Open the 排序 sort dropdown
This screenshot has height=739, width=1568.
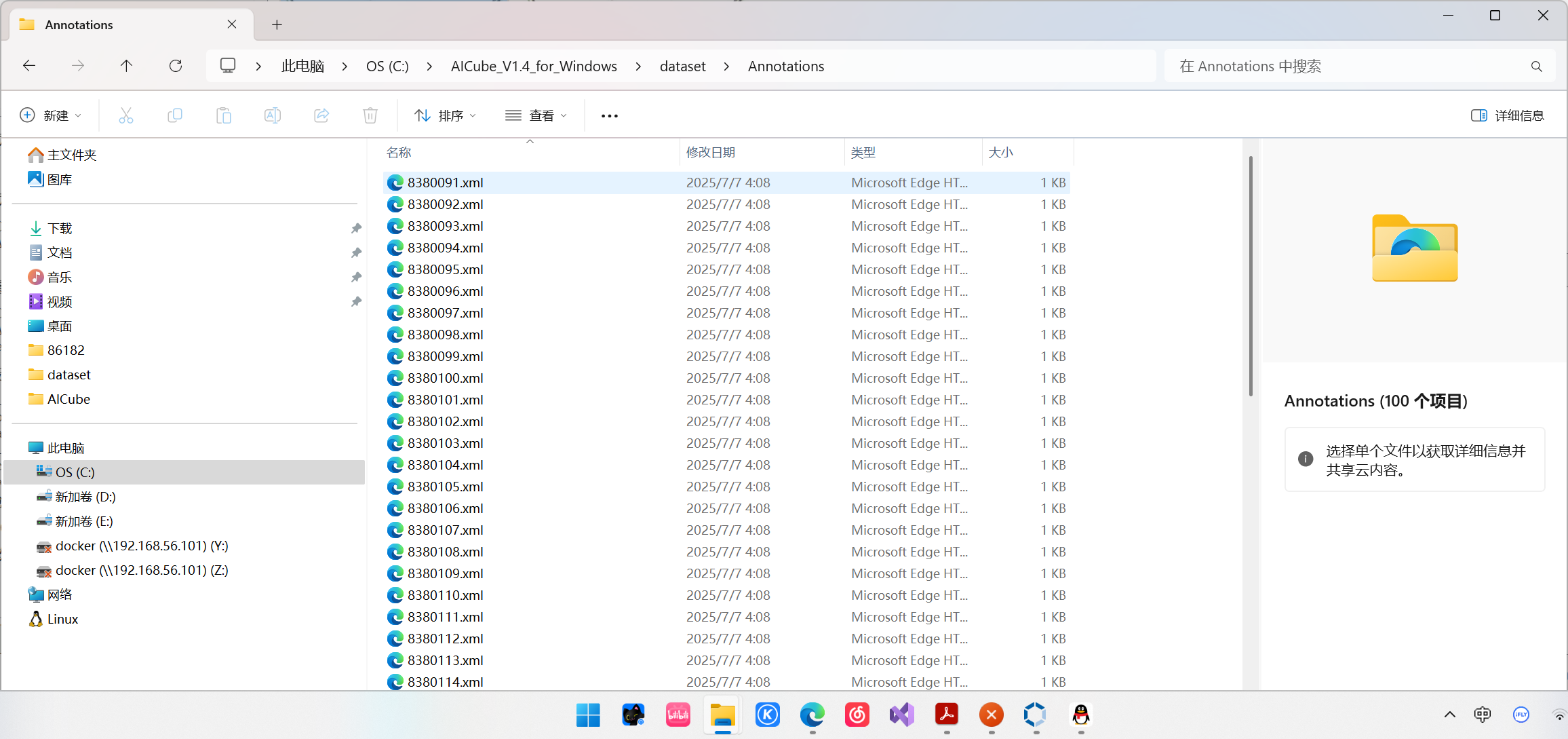tap(446, 115)
